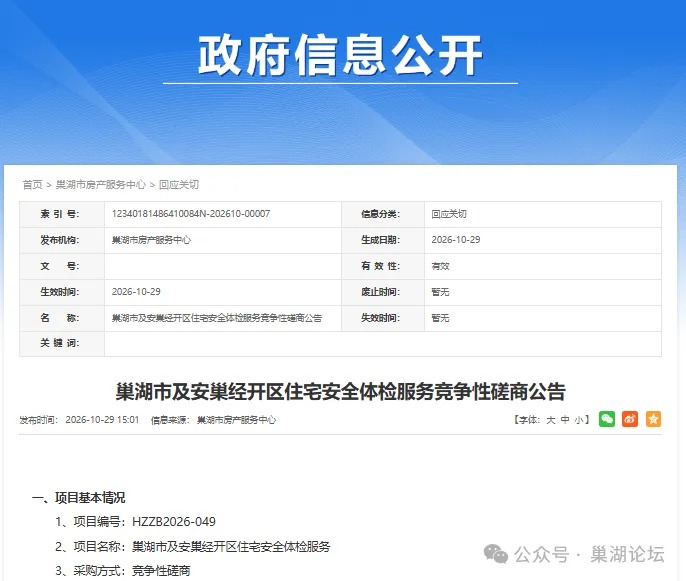
Task: Click the 生效时间 label
Action: [x=60, y=292]
